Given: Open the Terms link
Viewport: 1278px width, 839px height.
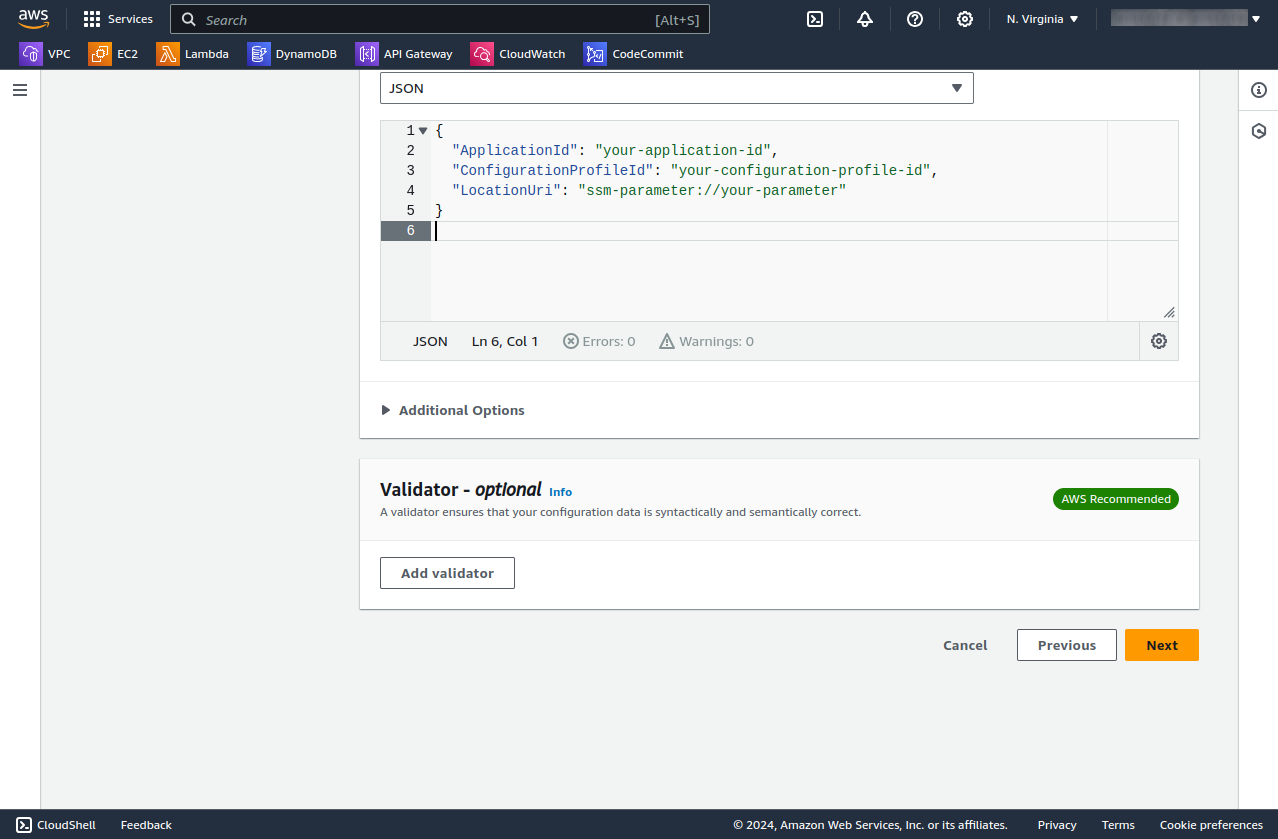Looking at the screenshot, I should [1118, 825].
